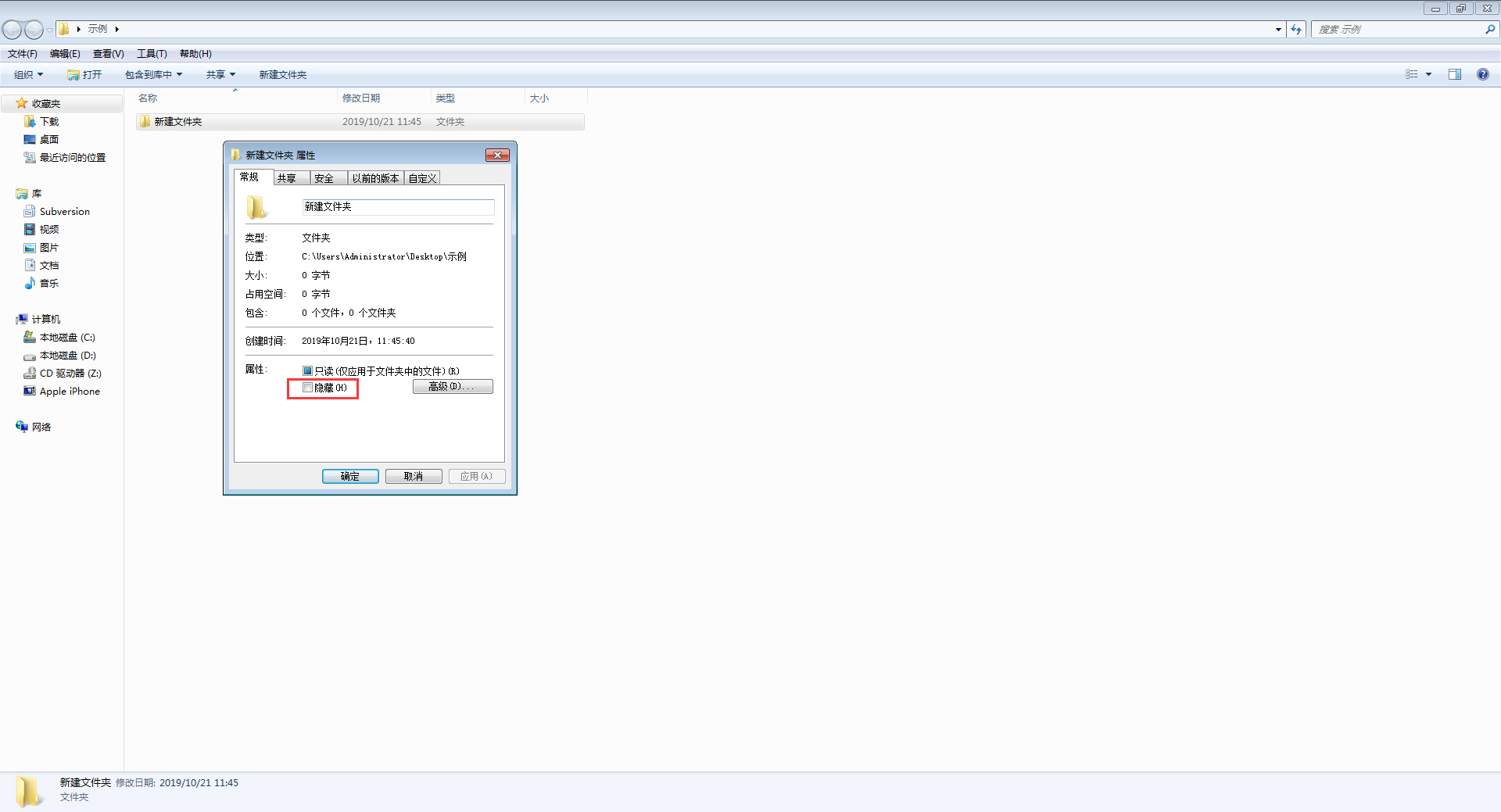Open the Music library icon
Viewport: 1501px width, 812px height.
(30, 283)
